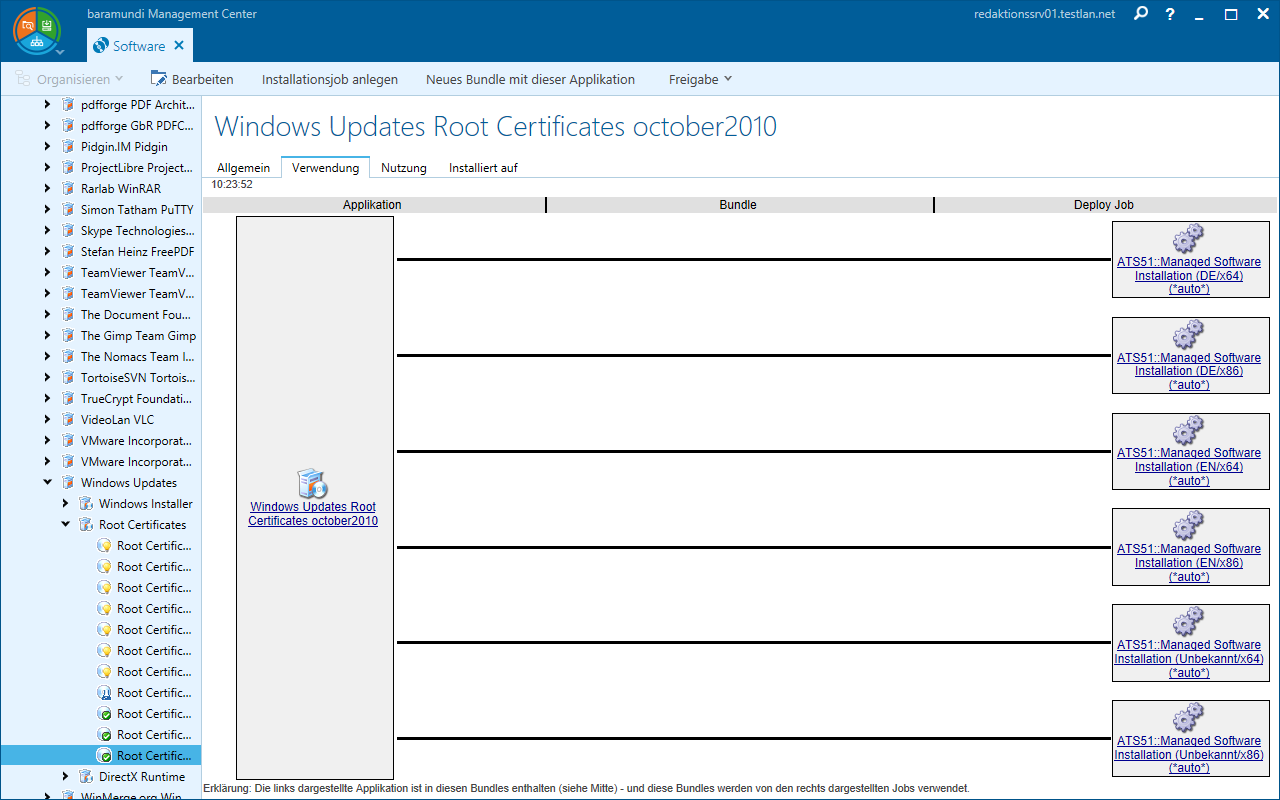Screen dimensions: 1280x800
Task: Click Installationsjob anlegen button
Action: click(330, 79)
